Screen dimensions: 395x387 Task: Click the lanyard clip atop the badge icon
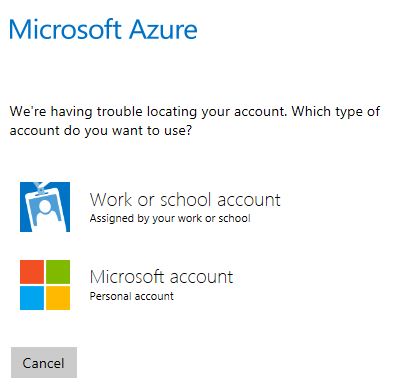[41, 189]
